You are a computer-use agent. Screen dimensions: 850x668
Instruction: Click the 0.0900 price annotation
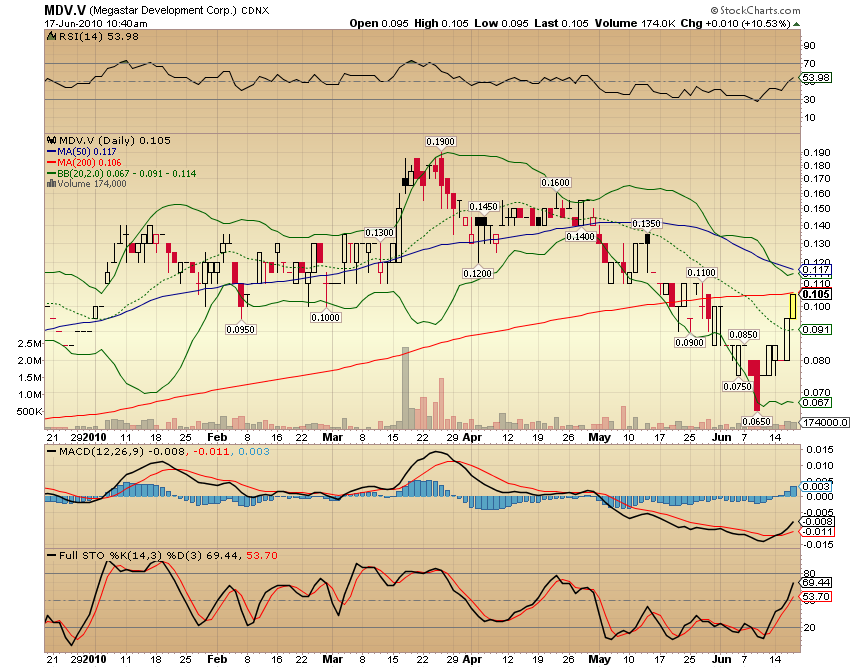(x=690, y=343)
